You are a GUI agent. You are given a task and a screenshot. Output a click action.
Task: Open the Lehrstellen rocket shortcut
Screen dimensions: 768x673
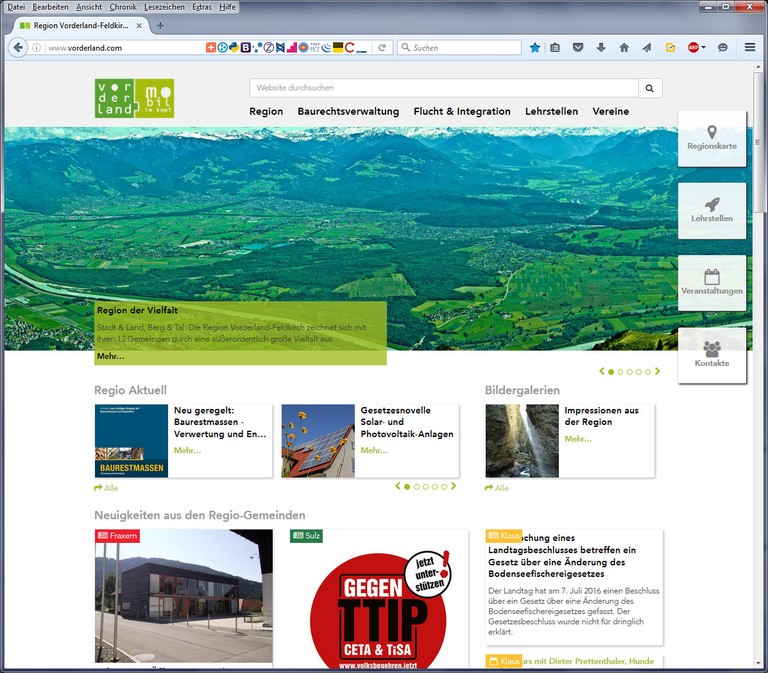(711, 210)
